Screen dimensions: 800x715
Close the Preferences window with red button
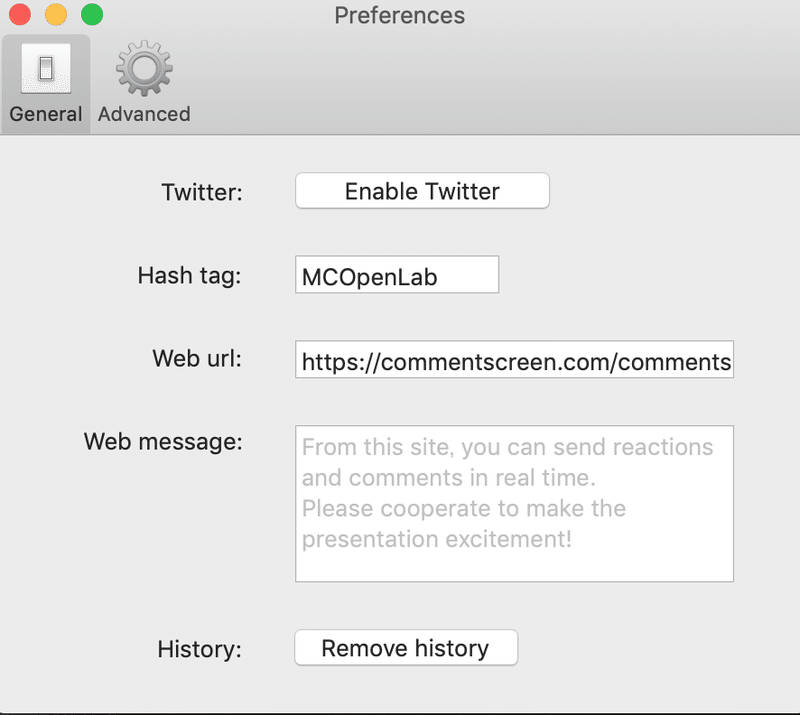[x=20, y=14]
